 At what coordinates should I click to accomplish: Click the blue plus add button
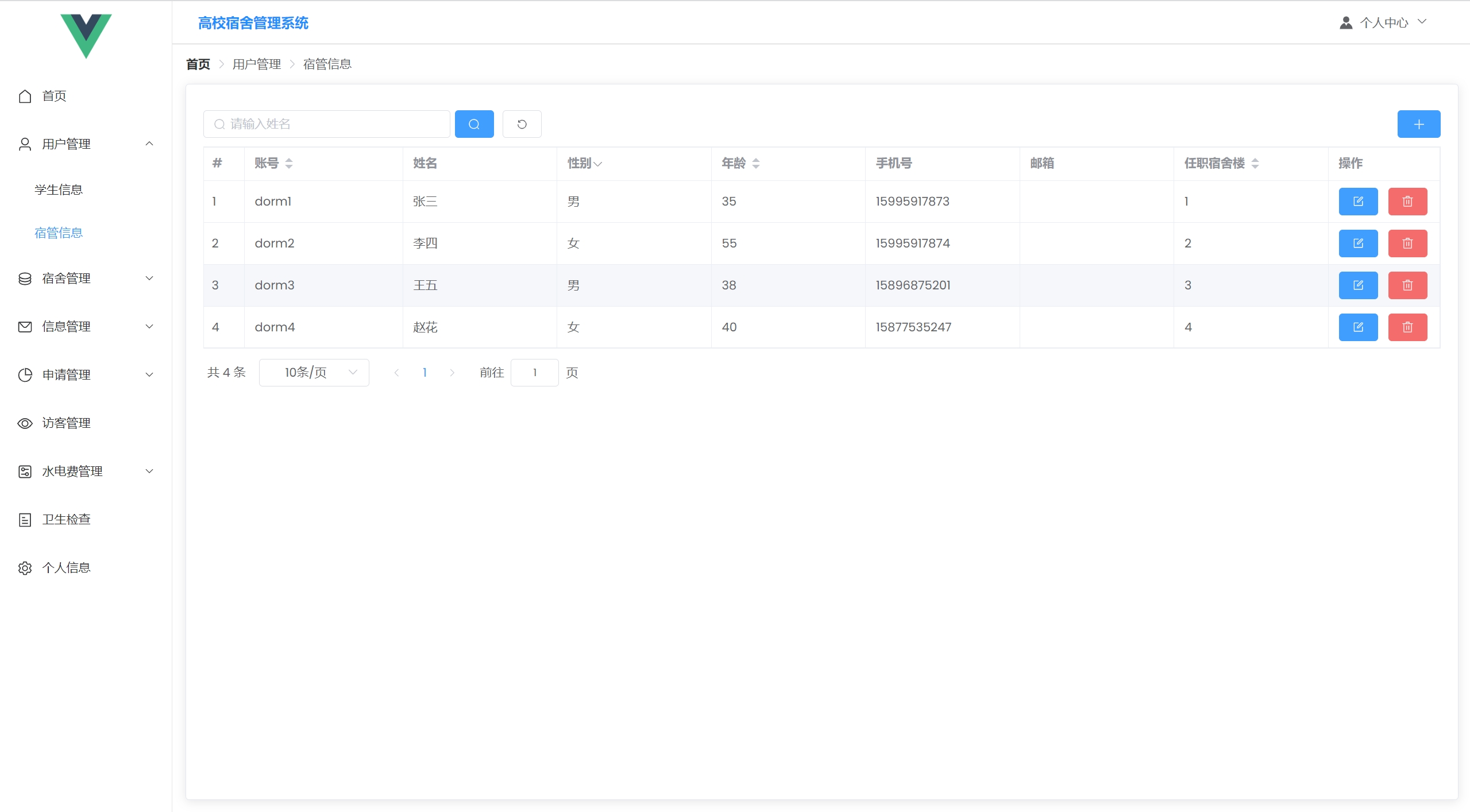click(1418, 124)
